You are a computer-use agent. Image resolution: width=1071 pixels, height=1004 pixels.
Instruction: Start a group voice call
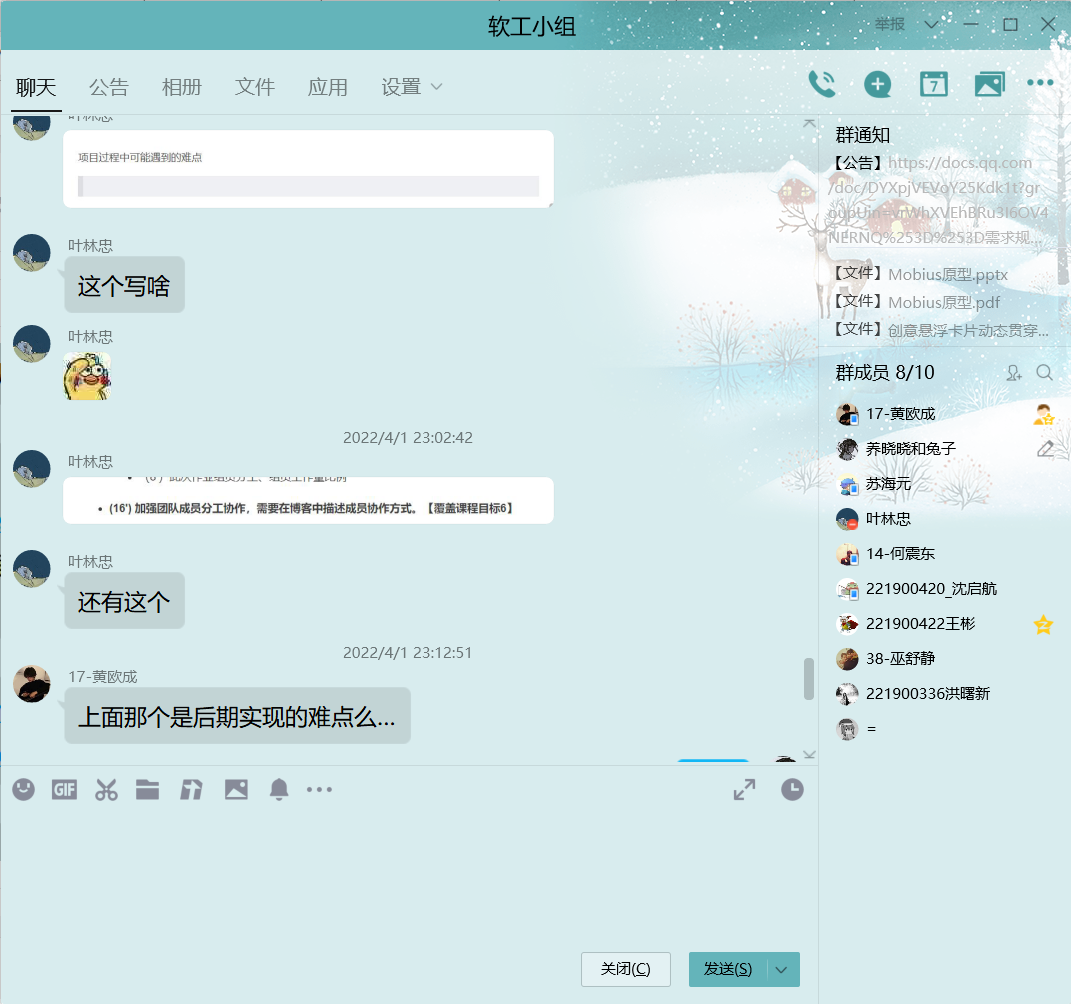pos(822,85)
